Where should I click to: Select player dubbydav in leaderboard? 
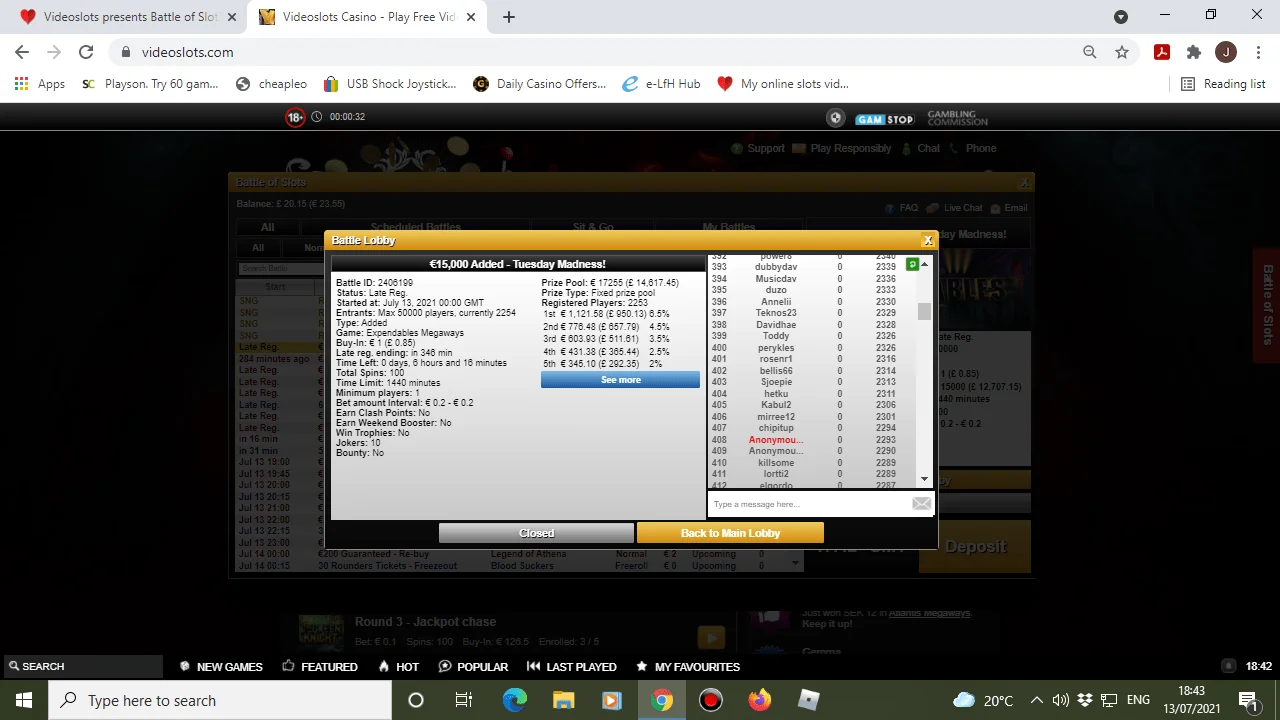coord(776,267)
